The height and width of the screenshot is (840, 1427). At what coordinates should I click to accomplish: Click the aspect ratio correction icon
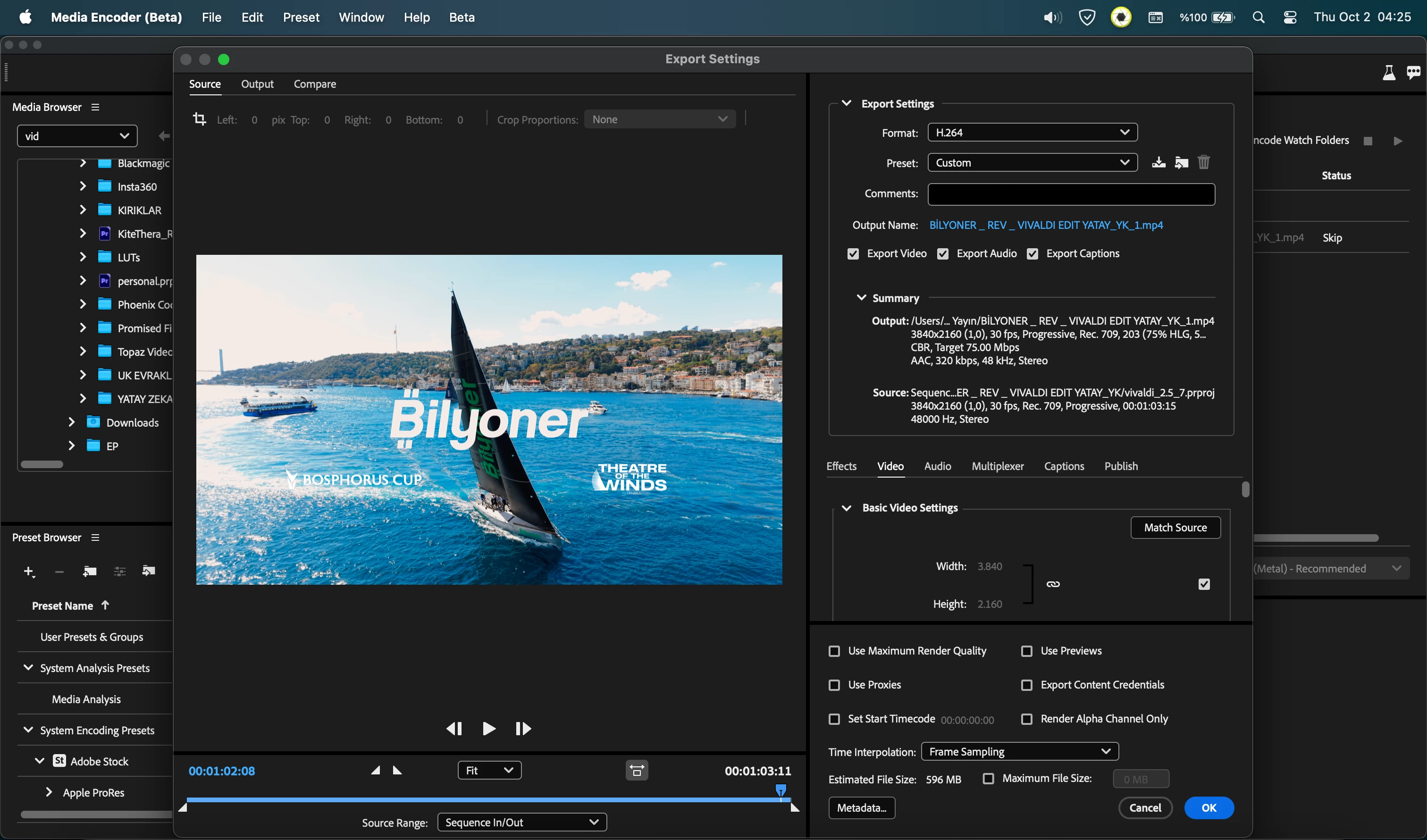tap(637, 770)
